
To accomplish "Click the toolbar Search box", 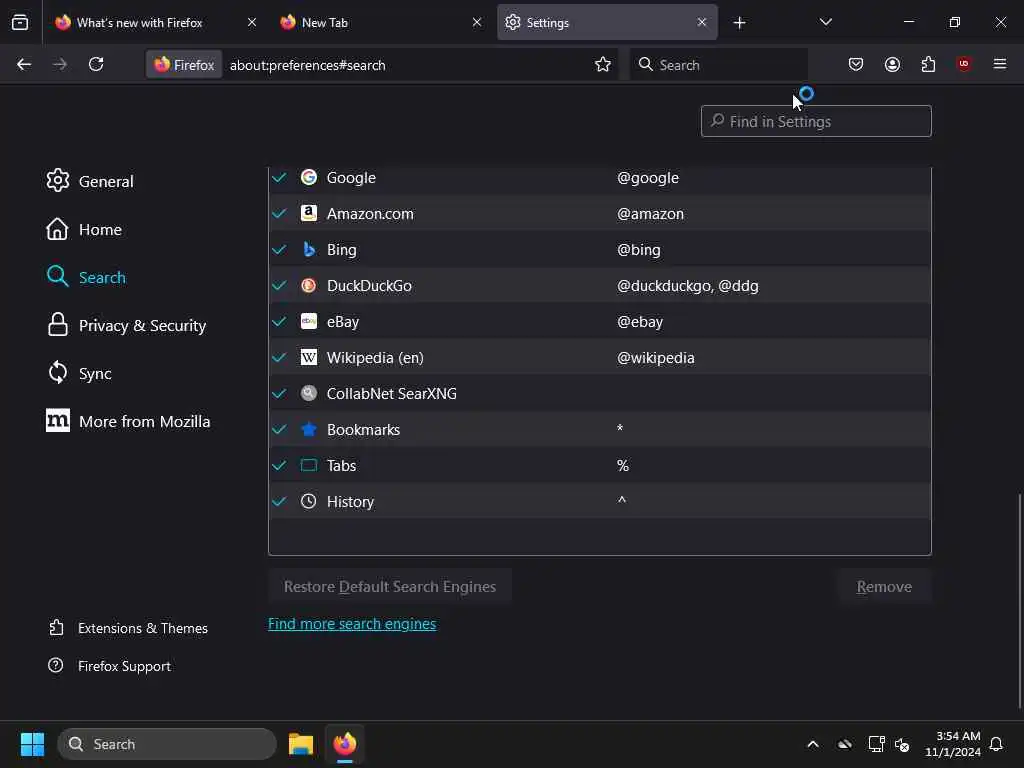I will (718, 65).
